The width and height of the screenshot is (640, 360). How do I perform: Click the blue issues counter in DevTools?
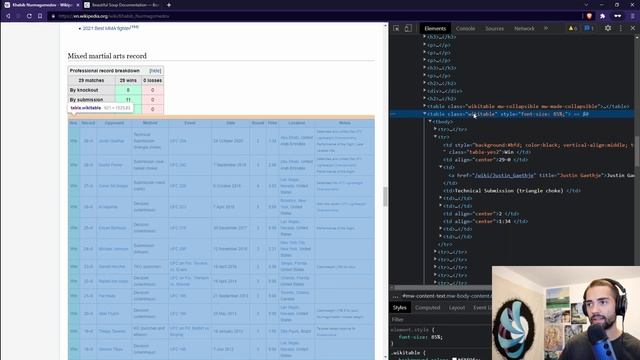(x=589, y=28)
